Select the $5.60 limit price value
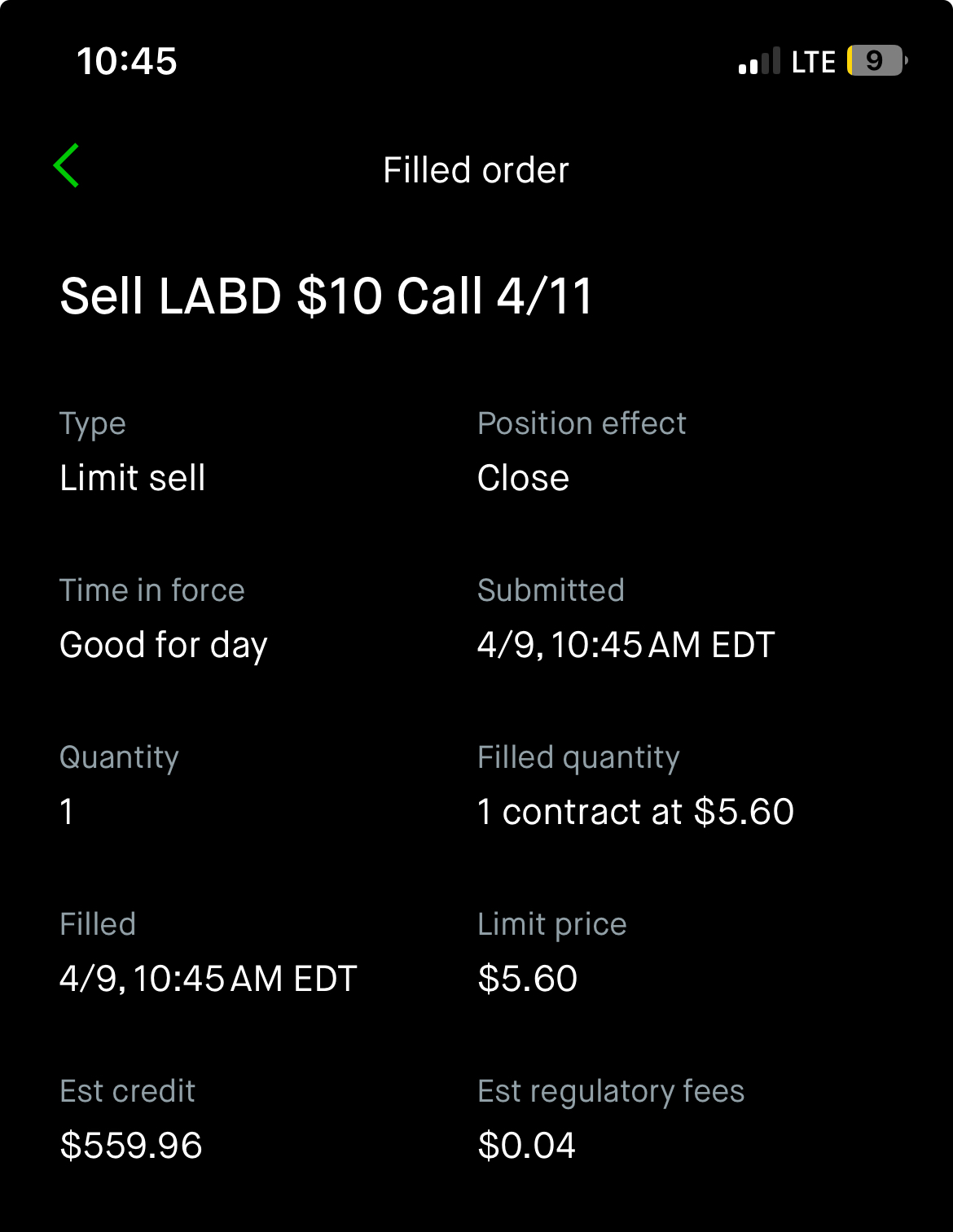953x1232 pixels. click(x=528, y=978)
